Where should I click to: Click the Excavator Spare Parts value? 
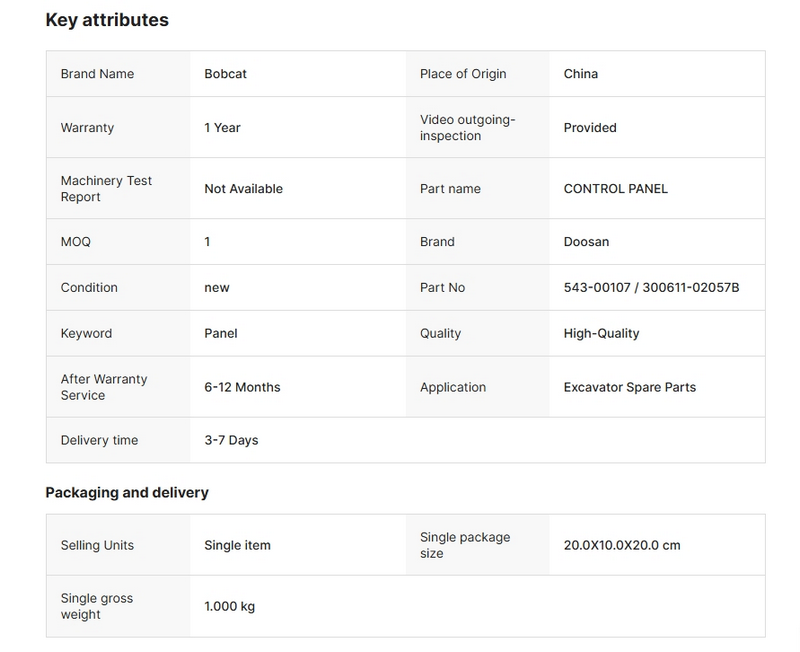[629, 387]
